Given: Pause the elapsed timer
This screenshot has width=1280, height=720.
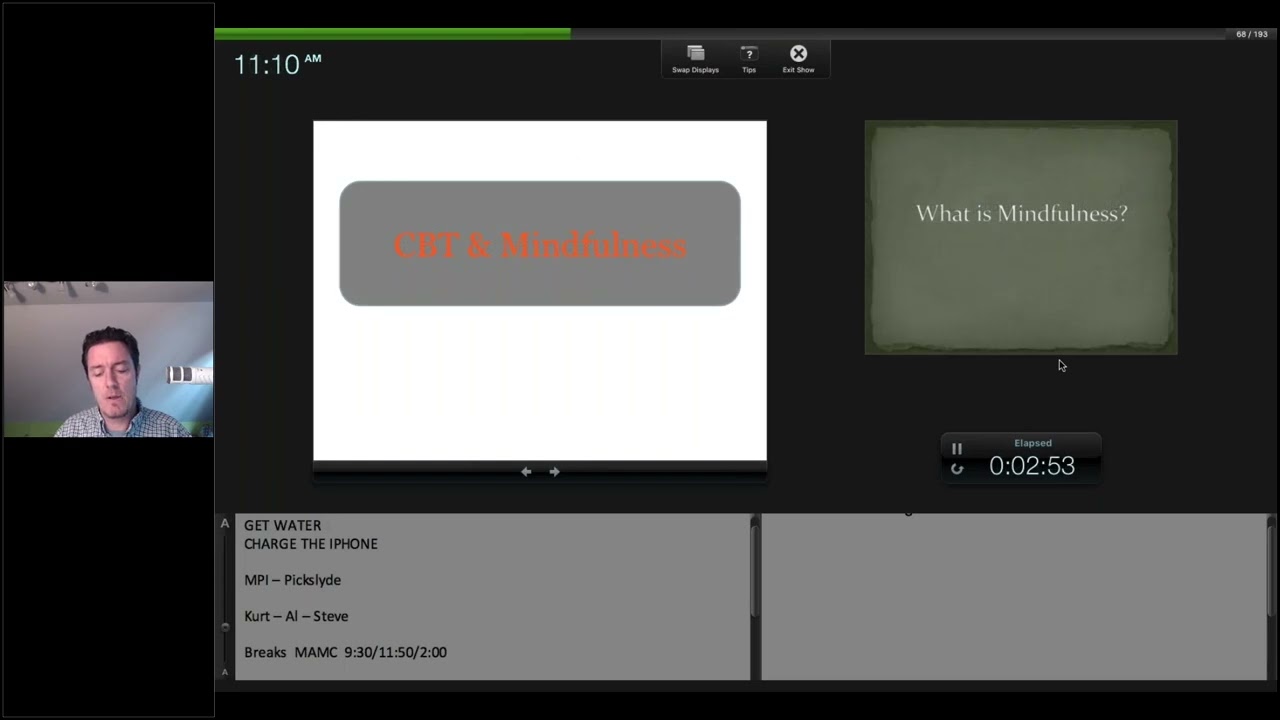Looking at the screenshot, I should click(957, 449).
